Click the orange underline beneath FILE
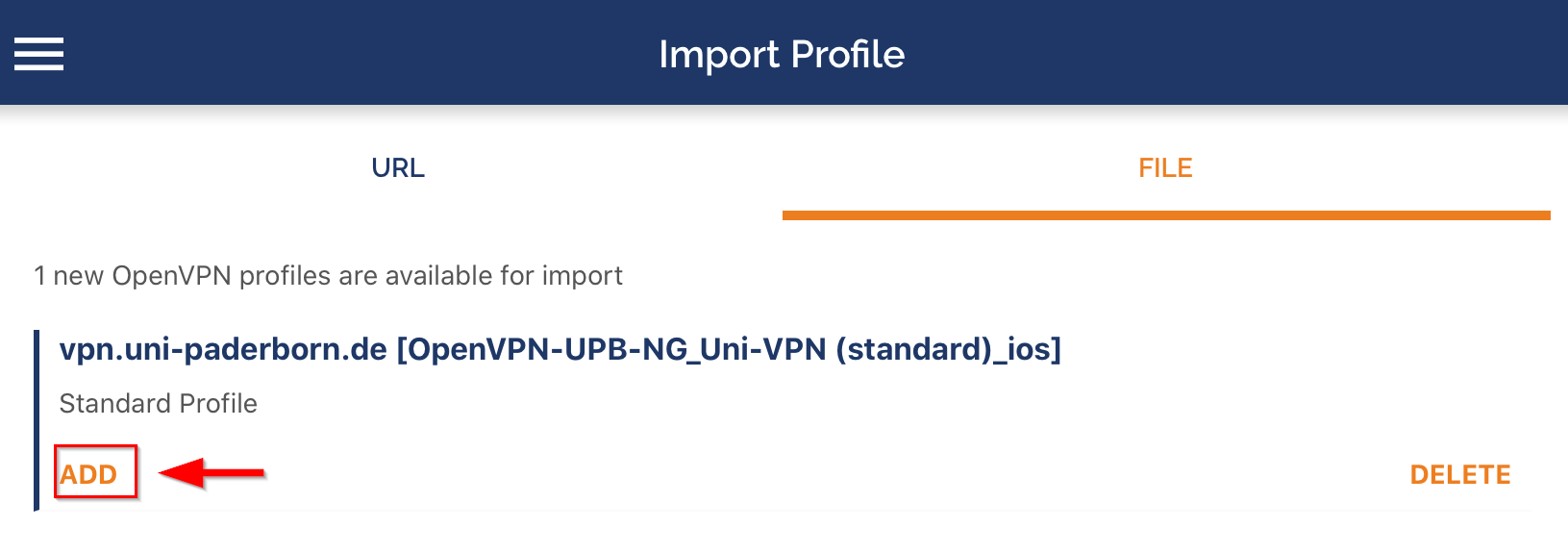Viewport: 1568px width, 553px height. pyautogui.click(x=1165, y=215)
